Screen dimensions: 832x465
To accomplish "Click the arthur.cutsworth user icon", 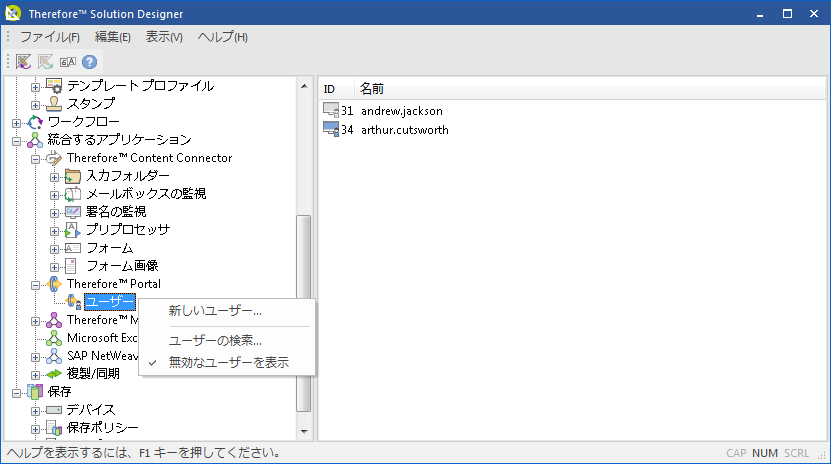I will [331, 130].
